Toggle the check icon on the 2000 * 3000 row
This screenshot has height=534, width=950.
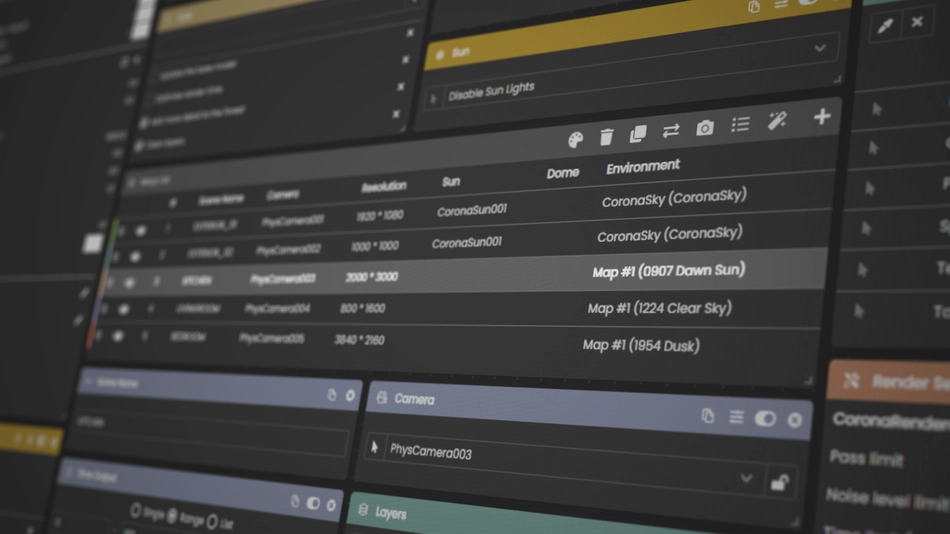[129, 282]
